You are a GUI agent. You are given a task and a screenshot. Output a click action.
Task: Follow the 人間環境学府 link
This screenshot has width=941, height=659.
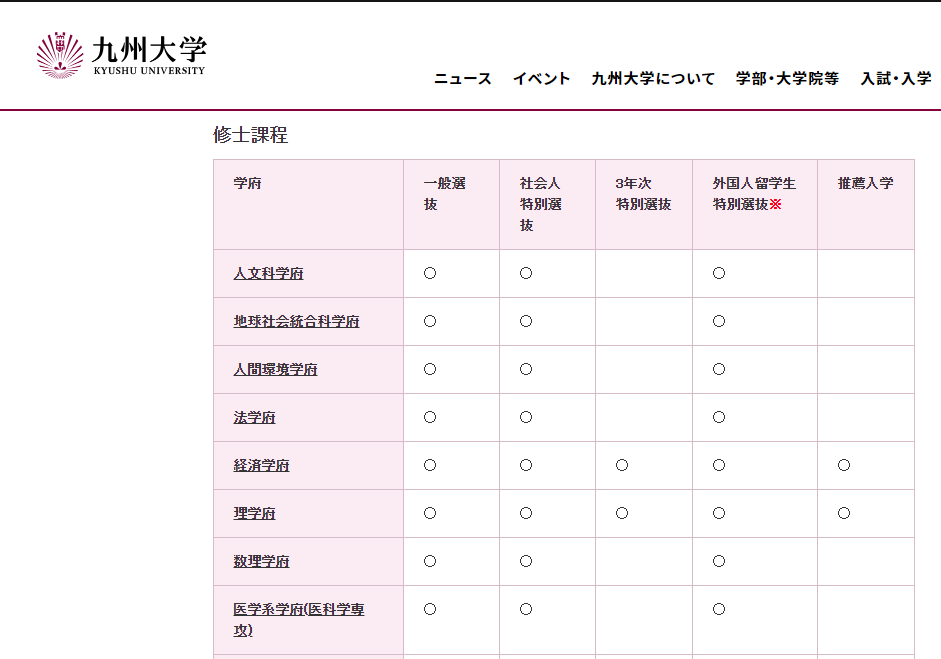pyautogui.click(x=275, y=370)
